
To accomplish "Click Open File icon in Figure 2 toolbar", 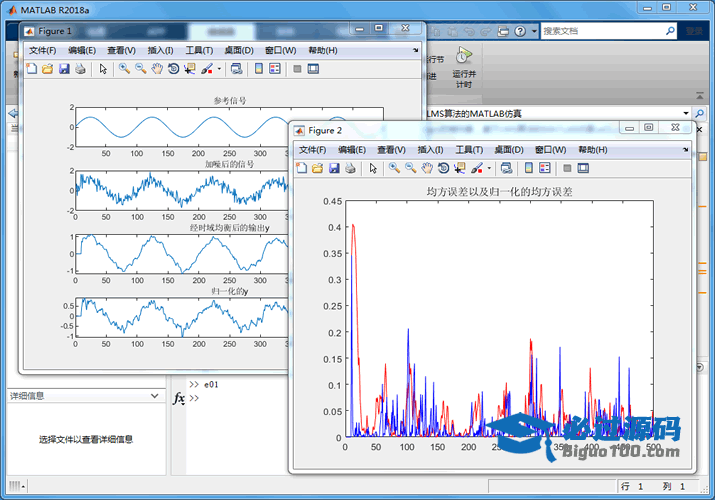I will click(x=317, y=168).
